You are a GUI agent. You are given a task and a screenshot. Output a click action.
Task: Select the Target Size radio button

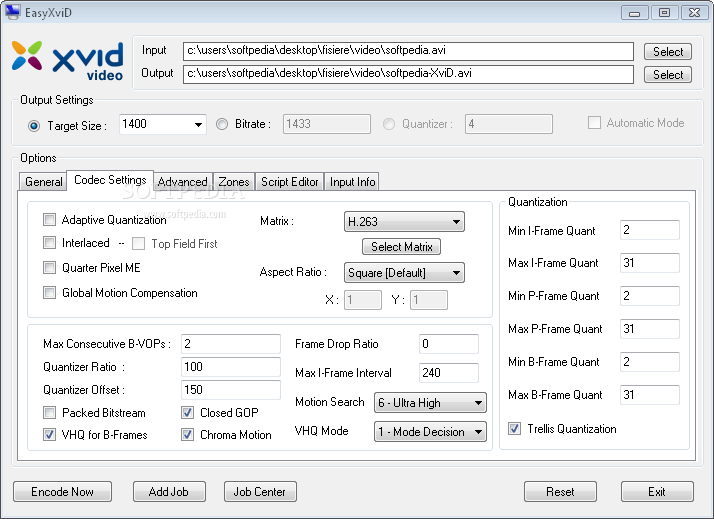(34, 126)
